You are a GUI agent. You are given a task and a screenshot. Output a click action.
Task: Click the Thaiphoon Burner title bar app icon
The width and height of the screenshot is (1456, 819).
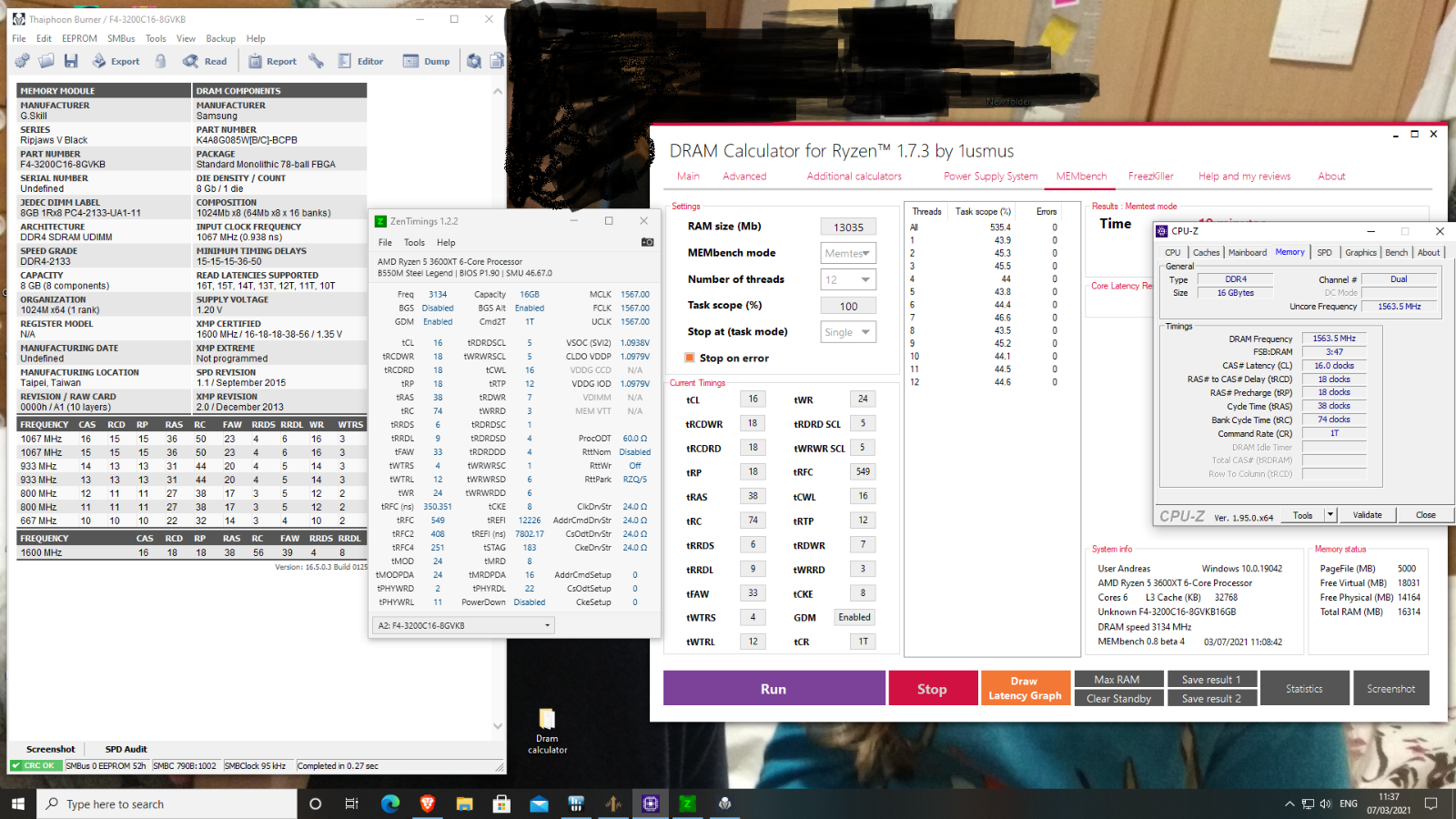pyautogui.click(x=18, y=18)
